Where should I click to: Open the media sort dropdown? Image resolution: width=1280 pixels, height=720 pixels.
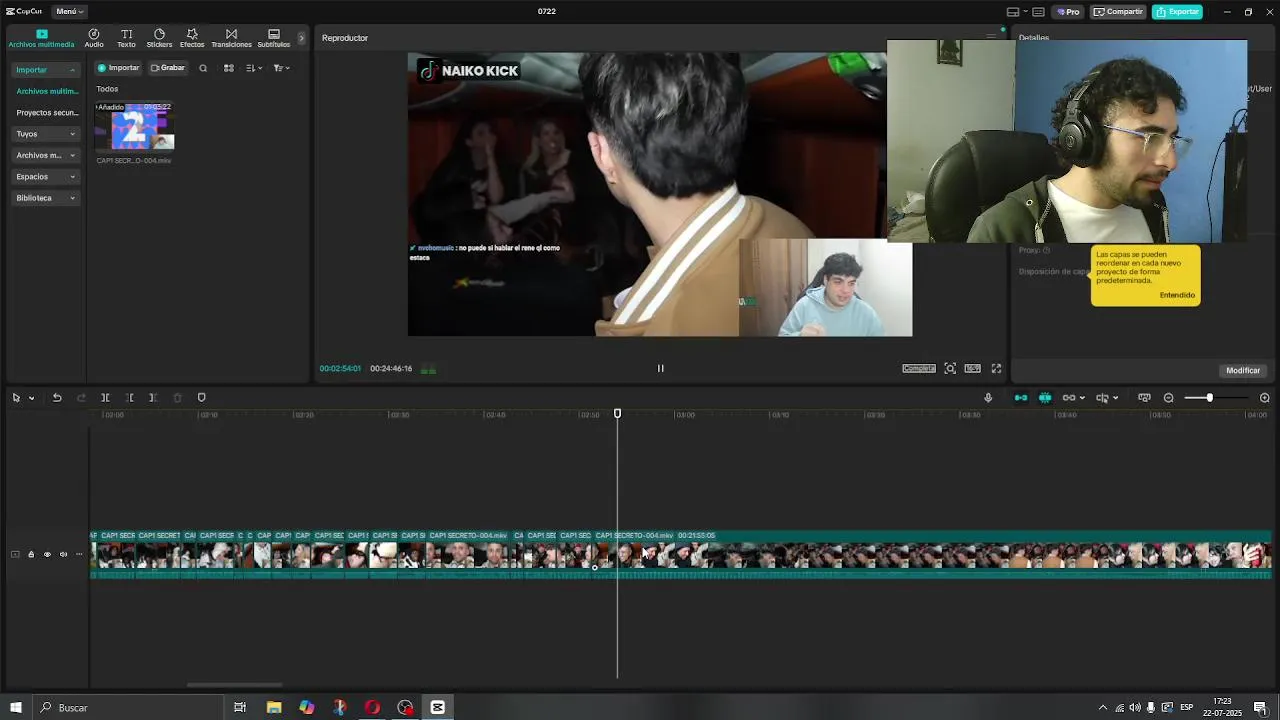[x=254, y=68]
